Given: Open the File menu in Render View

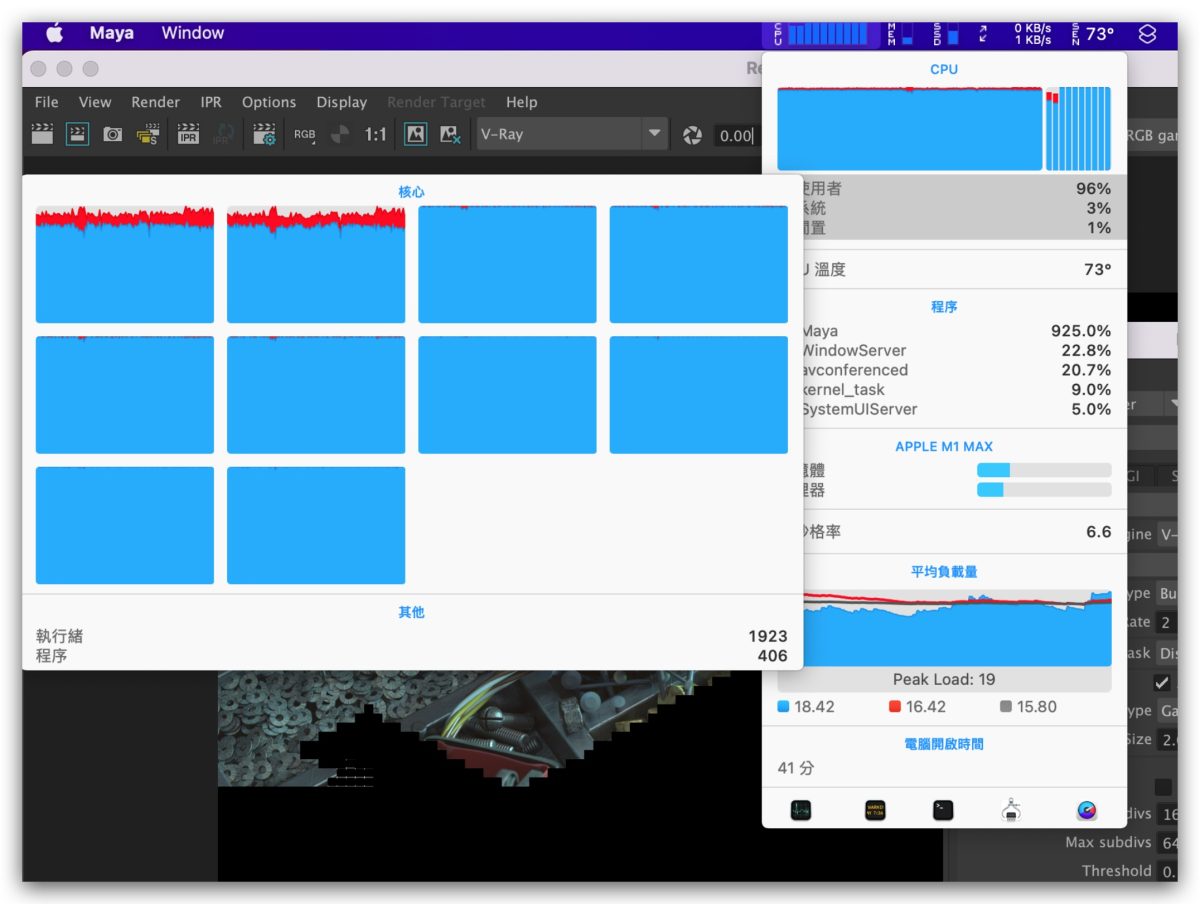Looking at the screenshot, I should click(x=46, y=102).
